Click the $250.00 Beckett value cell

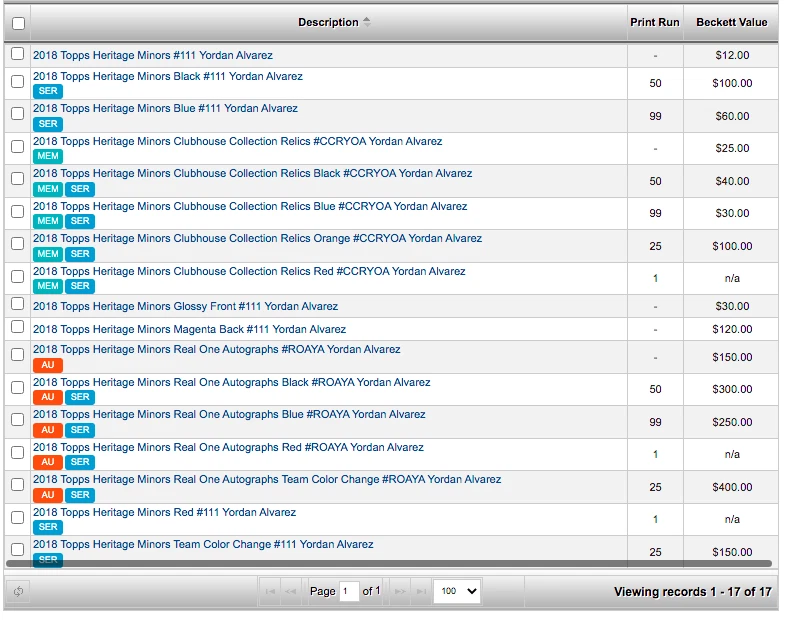point(732,422)
